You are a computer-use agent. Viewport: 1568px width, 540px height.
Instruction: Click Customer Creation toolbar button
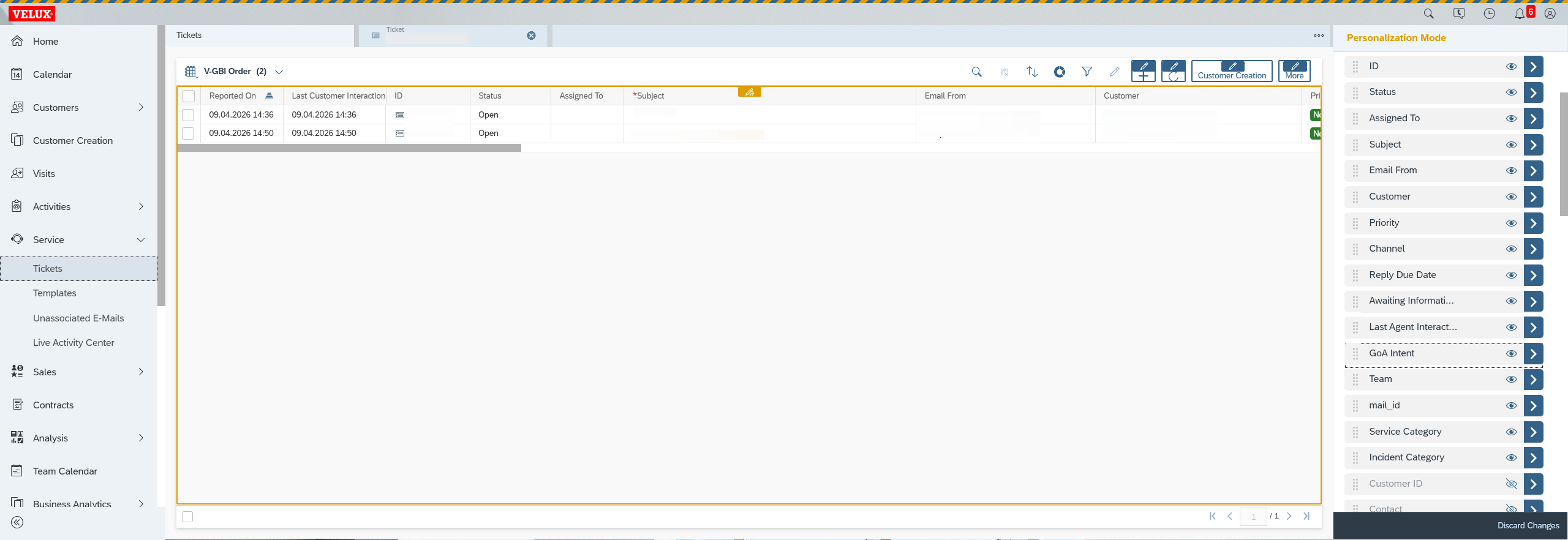coord(1232,71)
